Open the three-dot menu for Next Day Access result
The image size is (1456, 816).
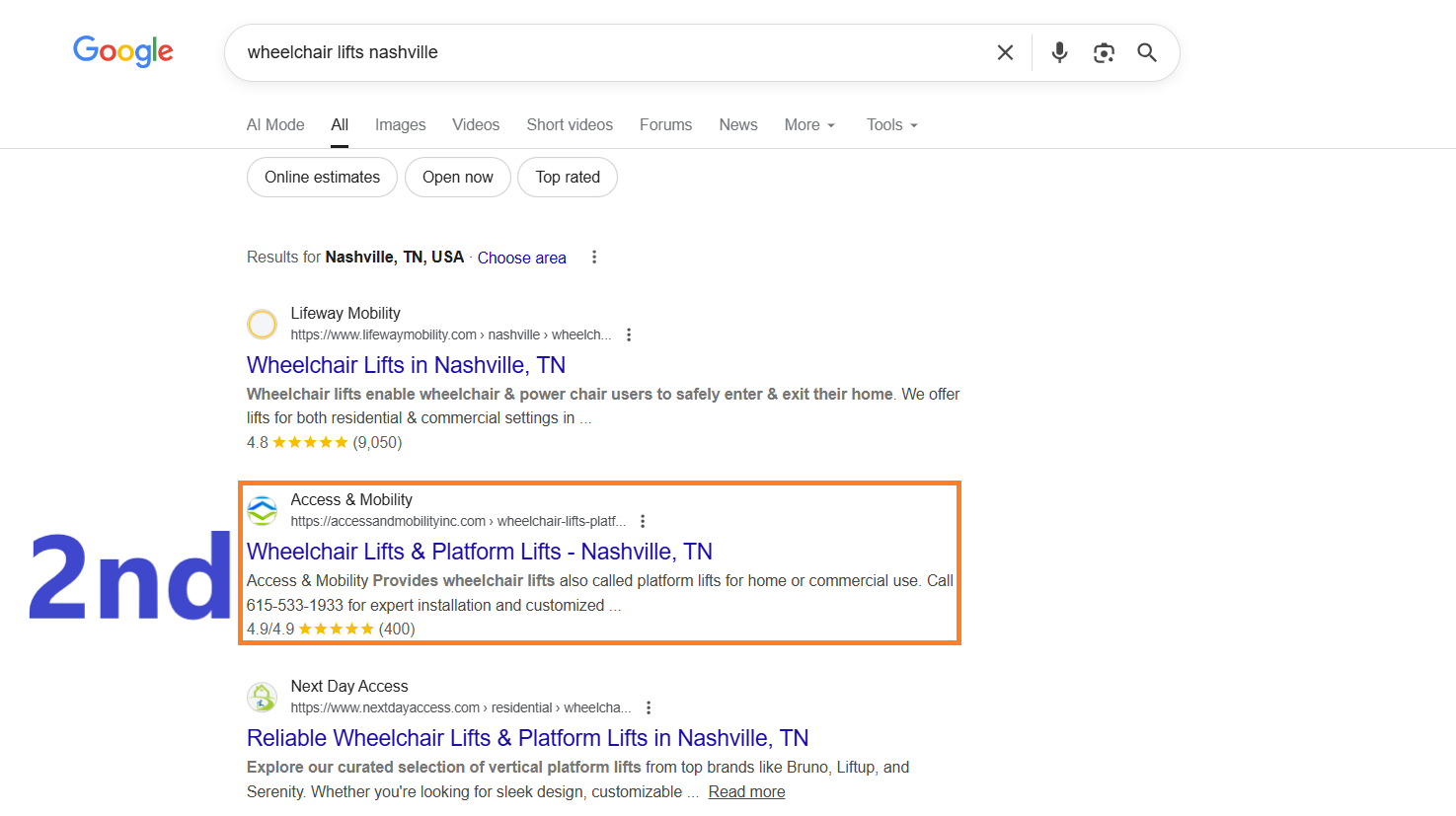pyautogui.click(x=649, y=707)
